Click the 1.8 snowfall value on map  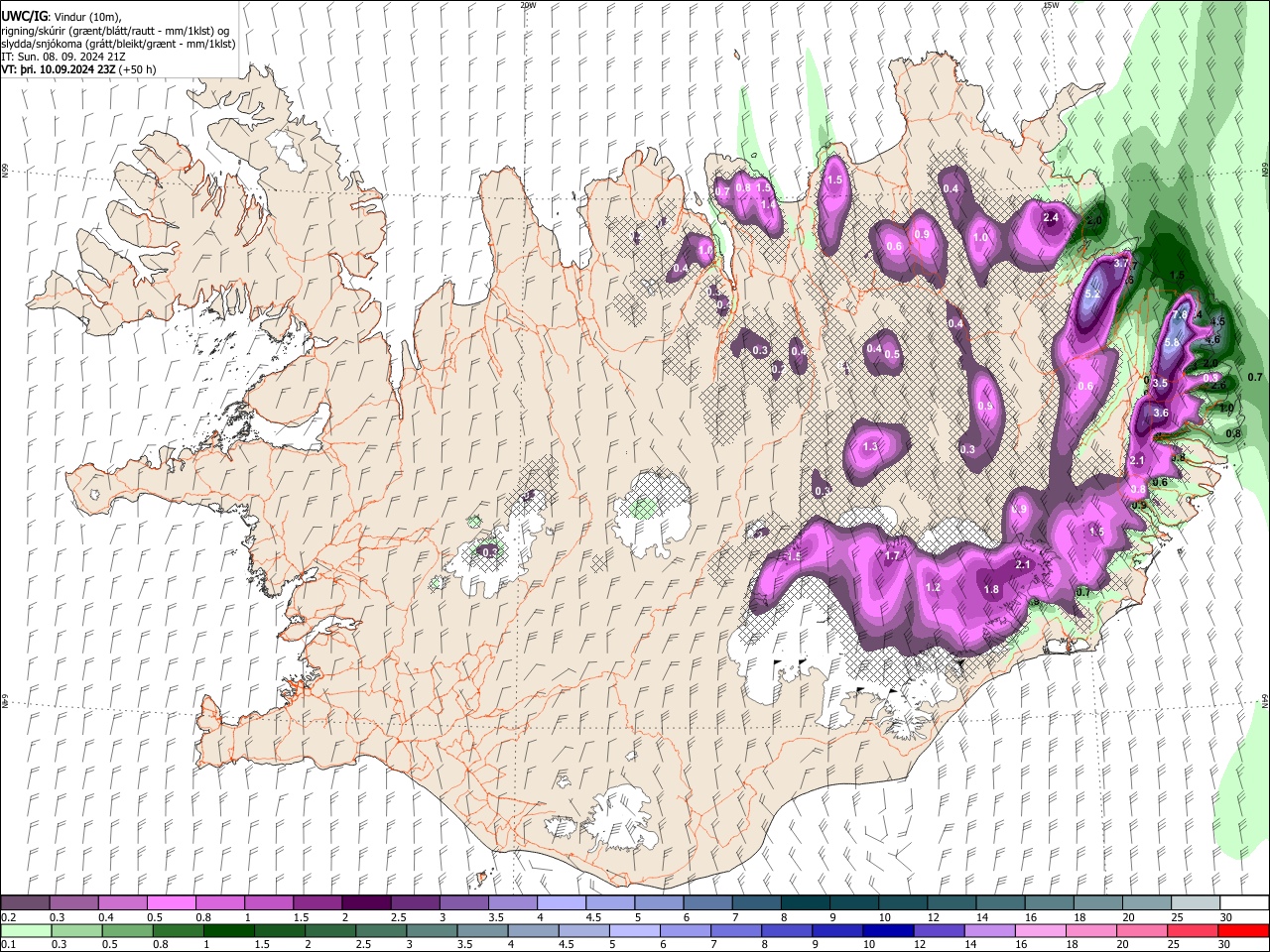click(990, 589)
